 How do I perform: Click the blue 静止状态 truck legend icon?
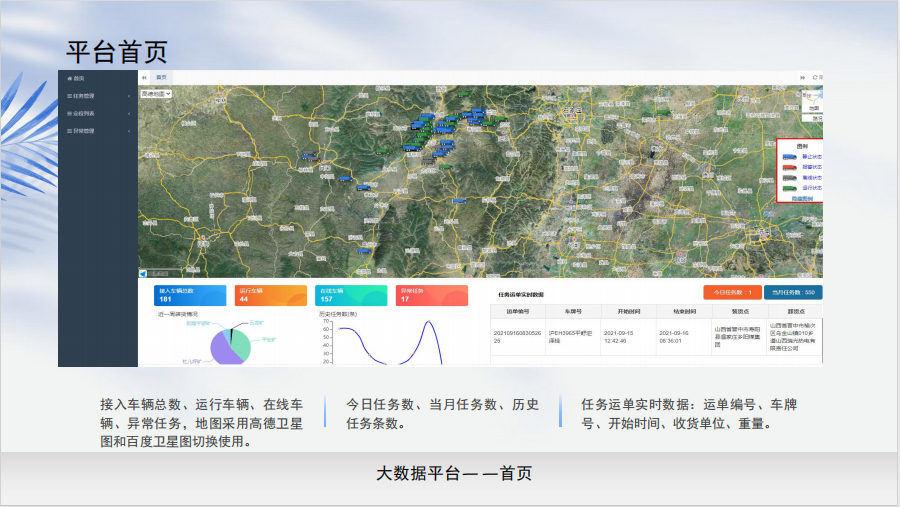point(790,157)
